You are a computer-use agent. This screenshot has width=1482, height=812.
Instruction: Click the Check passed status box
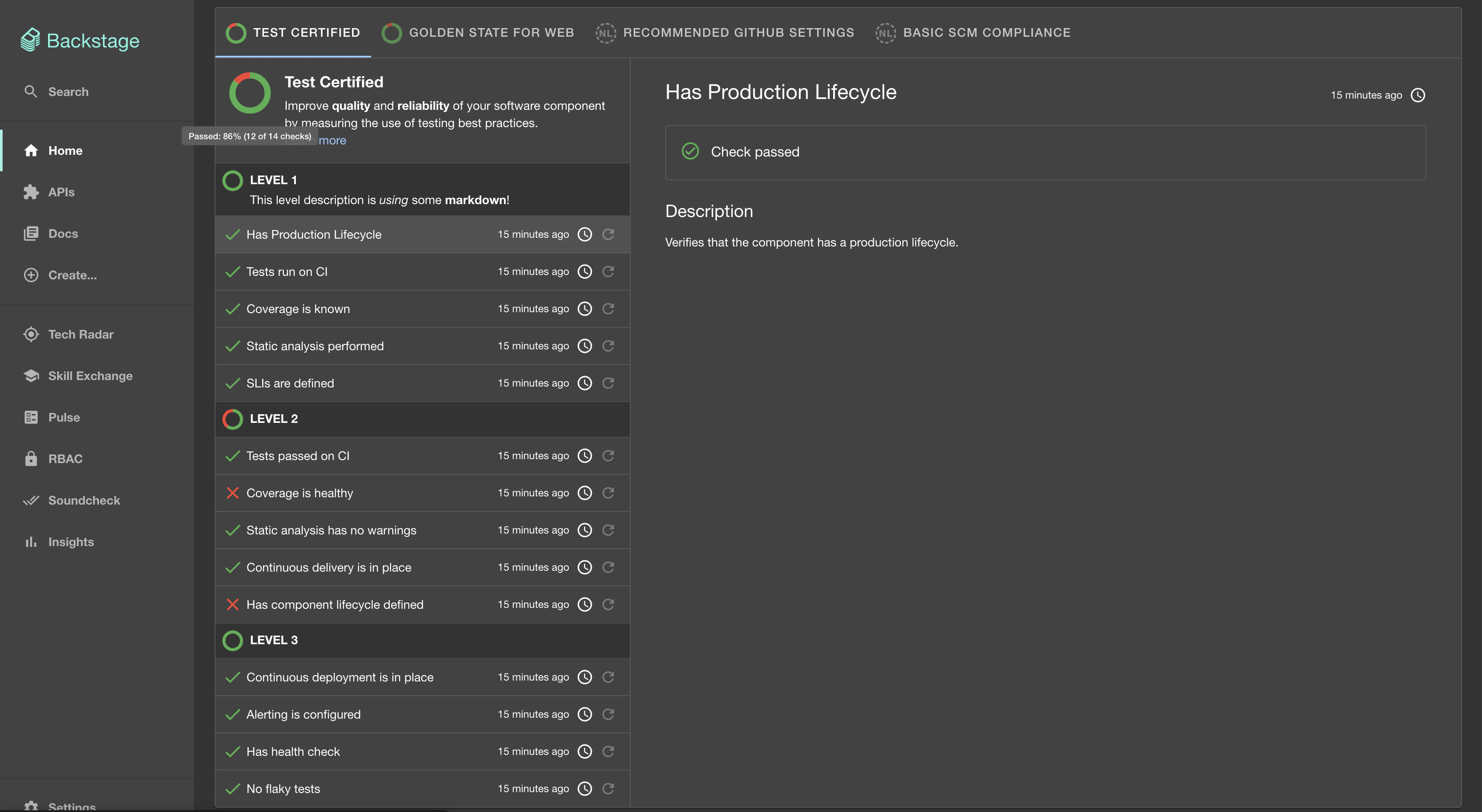tap(1046, 152)
